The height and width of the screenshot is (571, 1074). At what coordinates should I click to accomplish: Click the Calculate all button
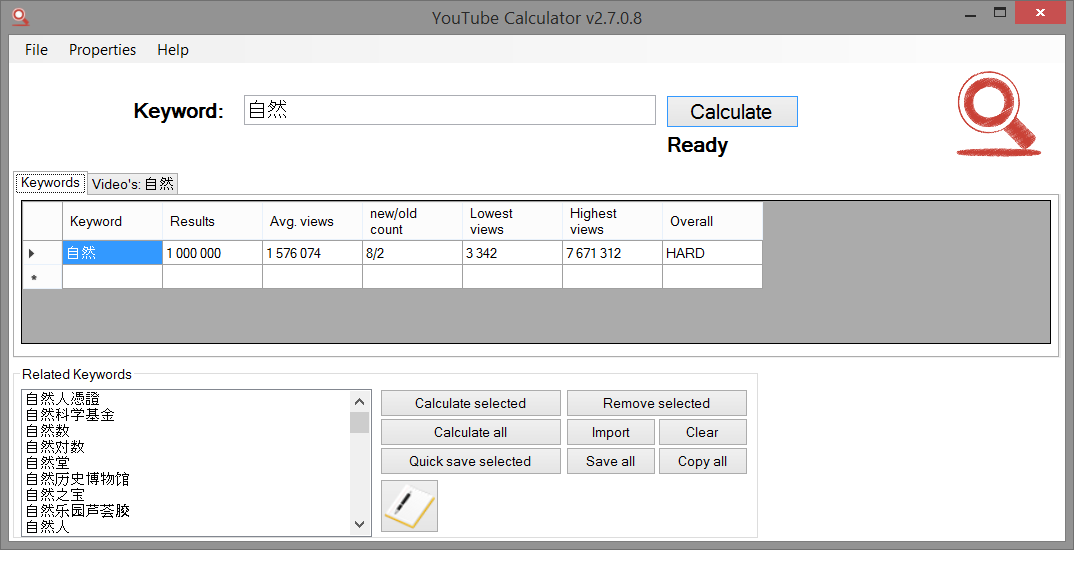471,432
